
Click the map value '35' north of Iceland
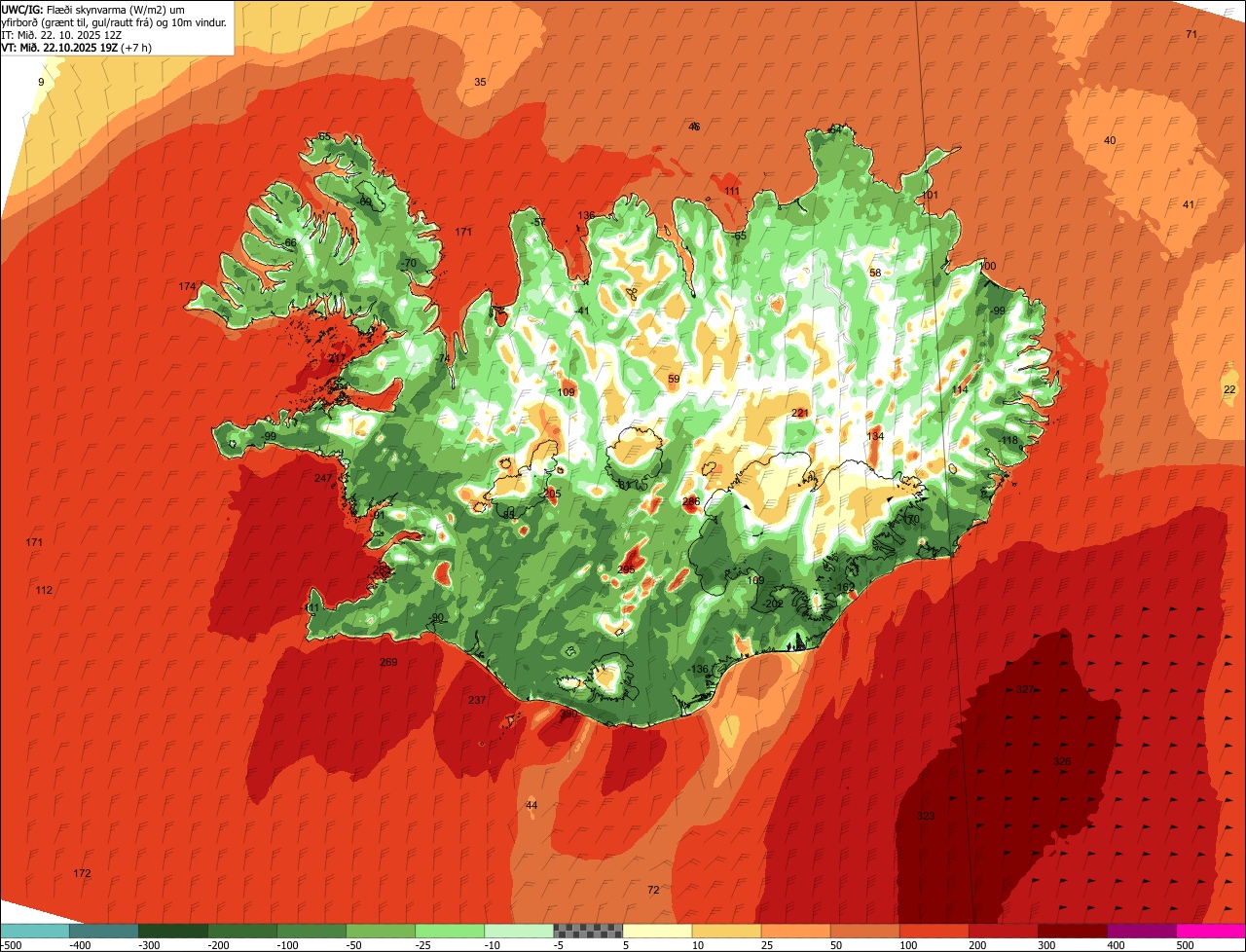[480, 82]
